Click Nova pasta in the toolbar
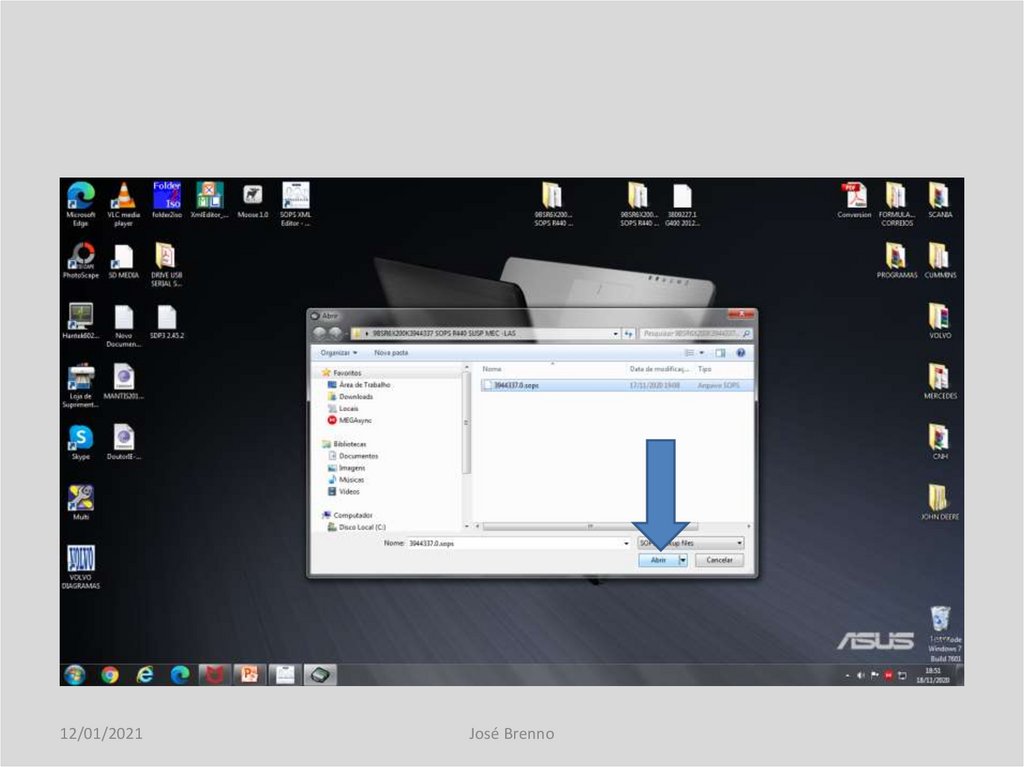The image size is (1024, 767). 391,353
